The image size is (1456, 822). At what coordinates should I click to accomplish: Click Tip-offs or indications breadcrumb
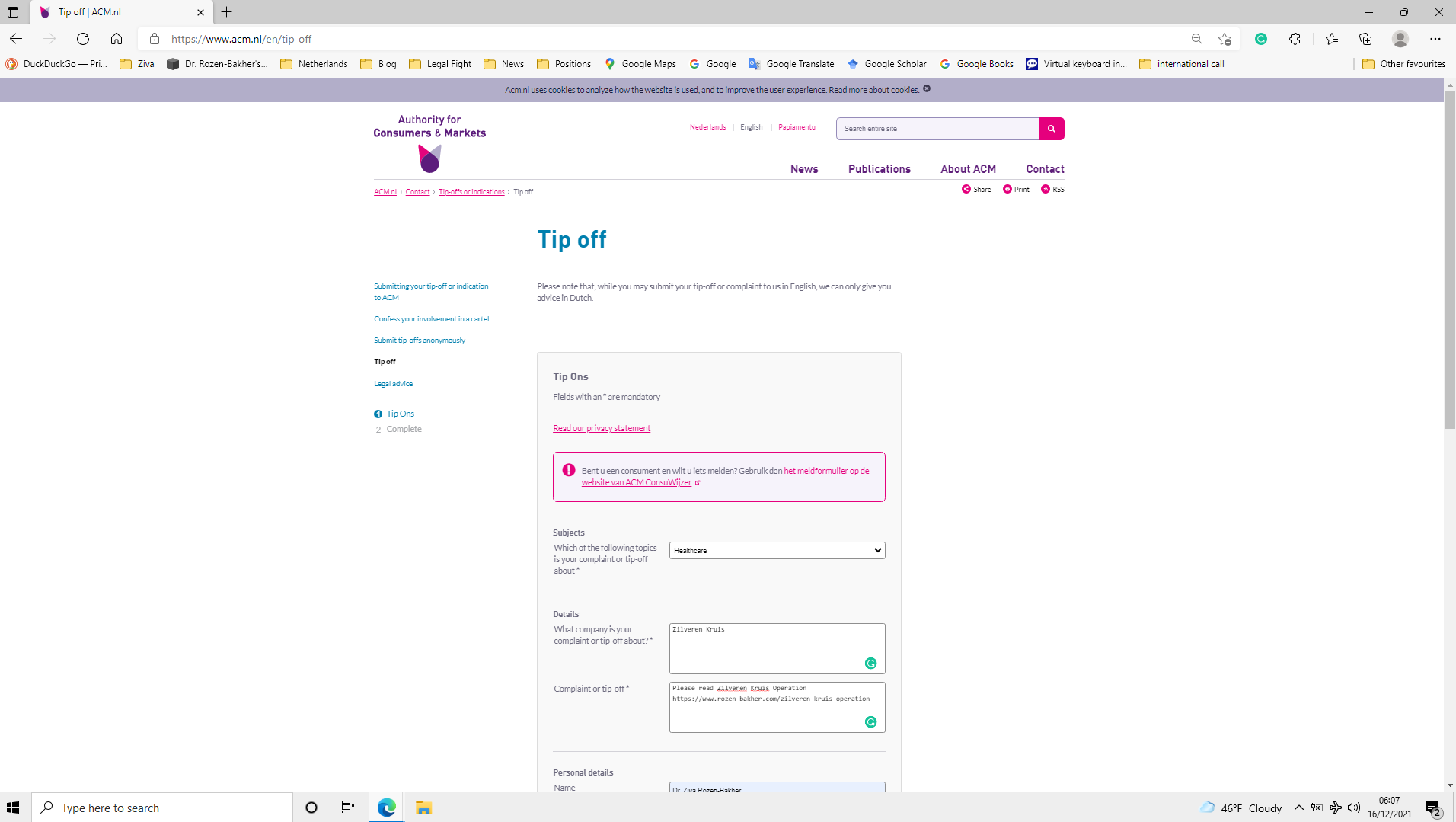[x=471, y=192]
